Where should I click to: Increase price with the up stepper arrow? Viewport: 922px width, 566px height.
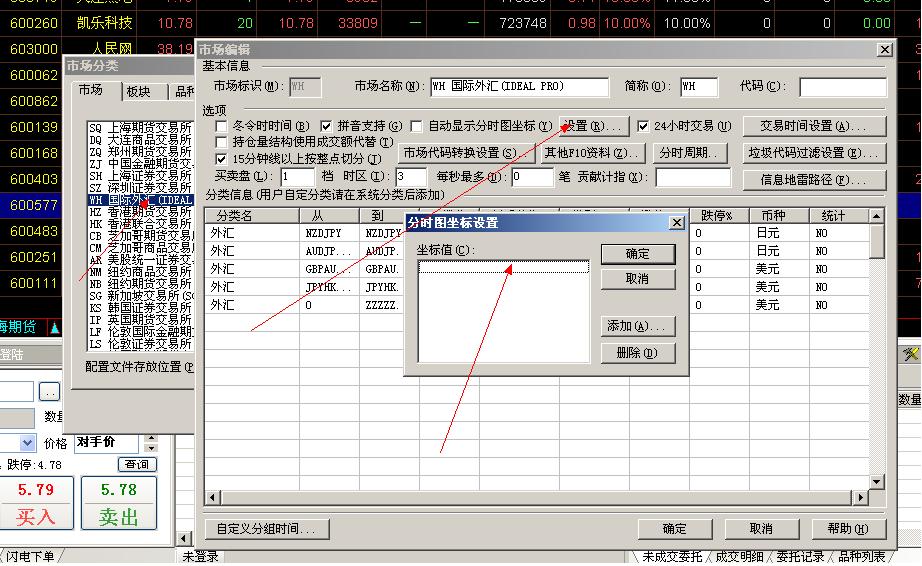pyautogui.click(x=151, y=438)
